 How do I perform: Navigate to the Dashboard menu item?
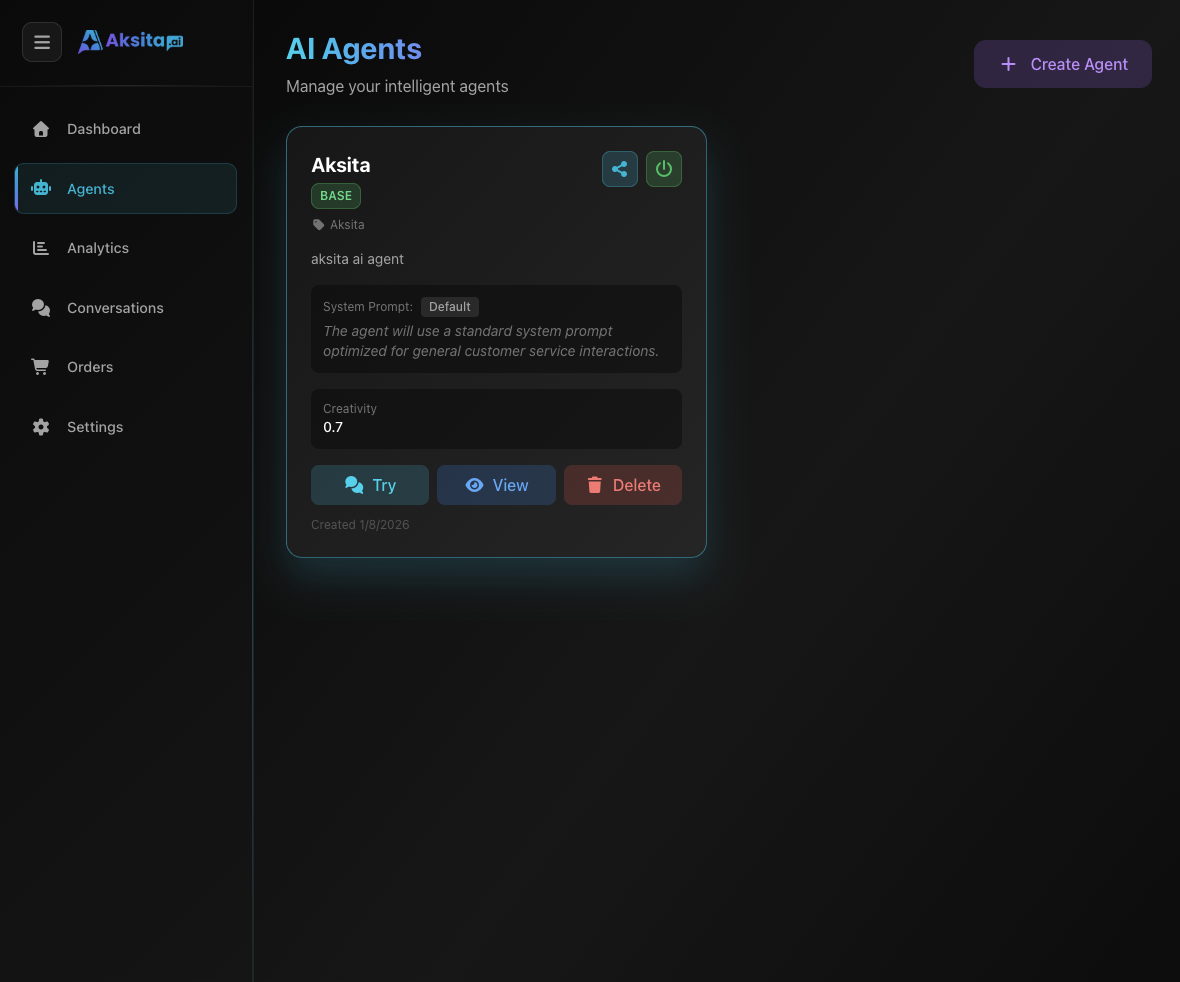103,128
